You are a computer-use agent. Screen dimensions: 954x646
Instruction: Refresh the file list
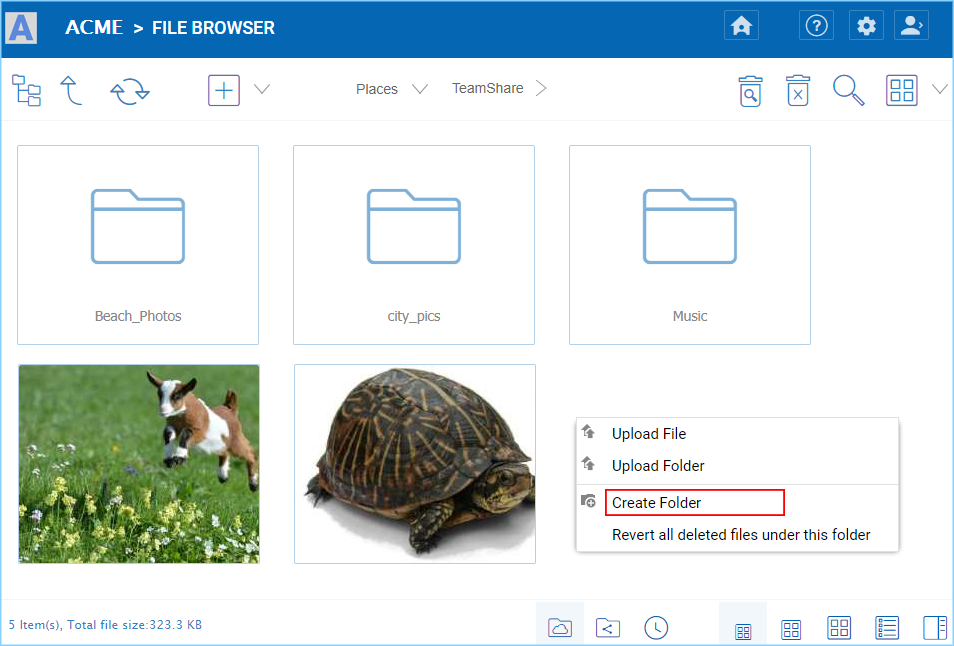pos(130,91)
